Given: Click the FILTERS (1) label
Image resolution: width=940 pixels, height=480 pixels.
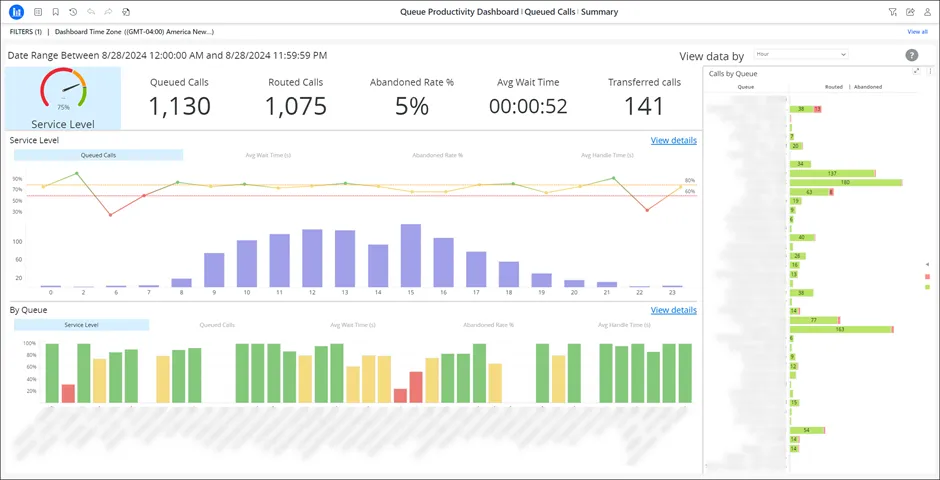Looking at the screenshot, I should 26,32.
